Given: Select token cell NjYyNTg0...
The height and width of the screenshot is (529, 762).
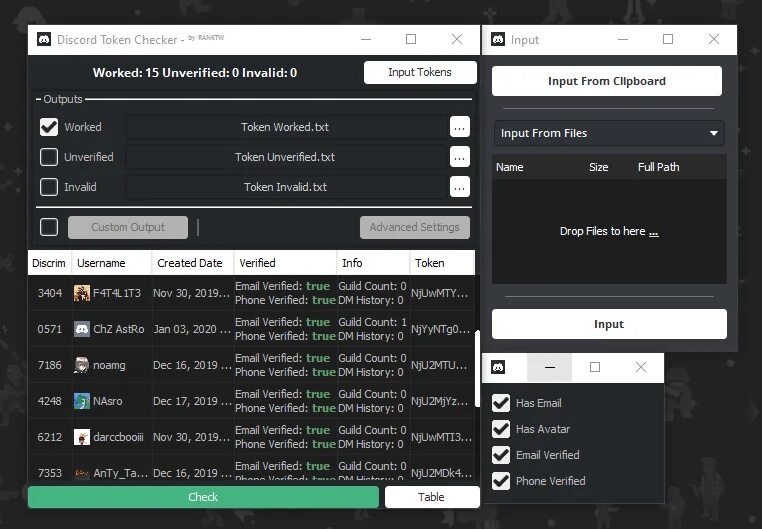Looking at the screenshot, I should pos(440,329).
